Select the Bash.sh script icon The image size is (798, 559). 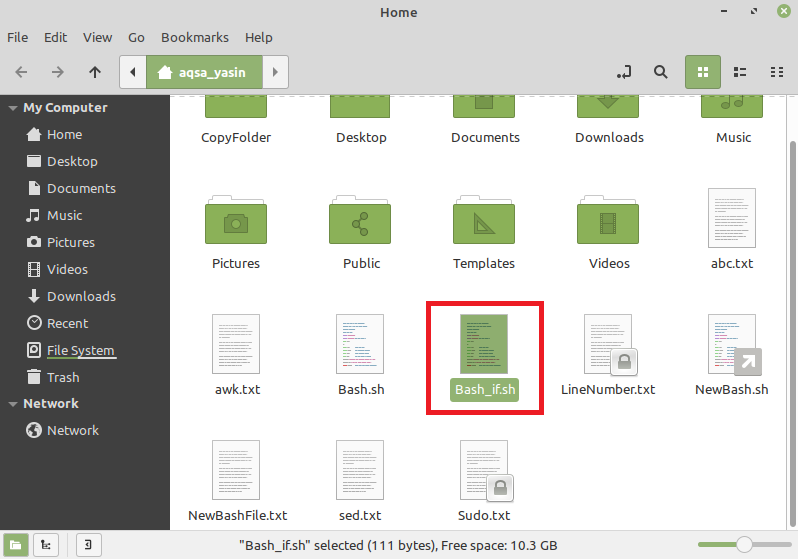click(360, 344)
